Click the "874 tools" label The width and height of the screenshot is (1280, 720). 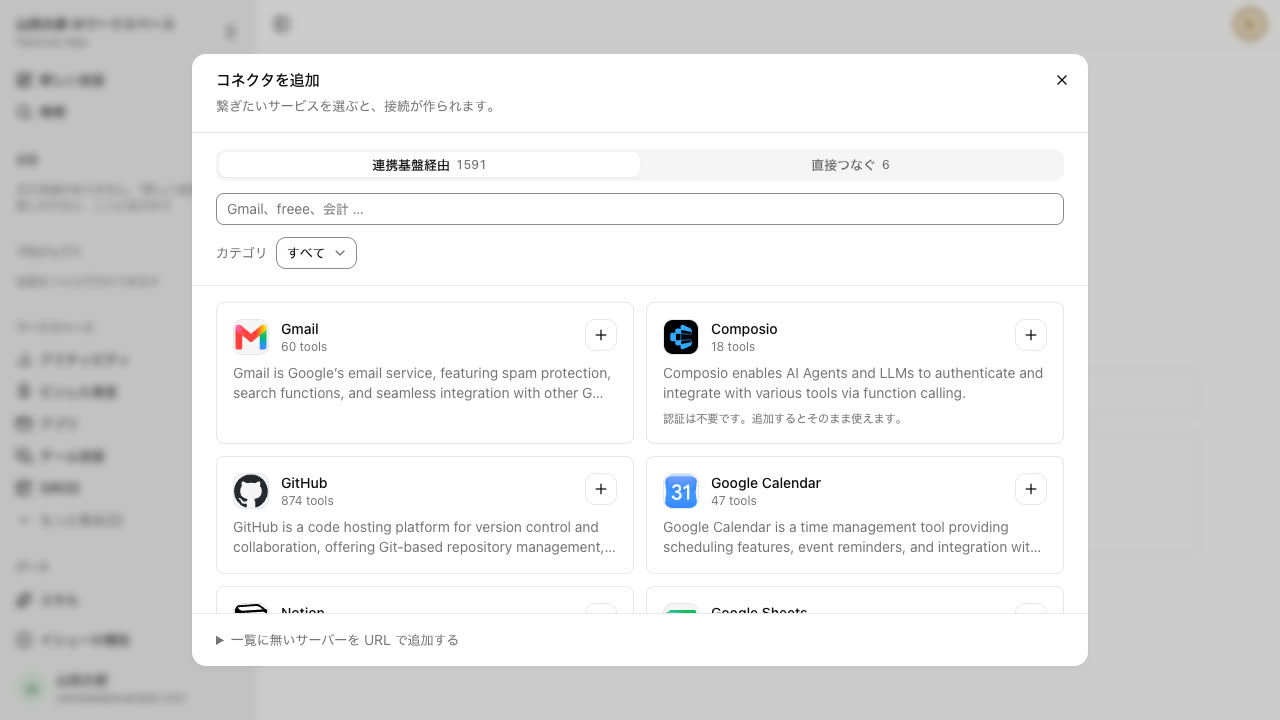307,501
